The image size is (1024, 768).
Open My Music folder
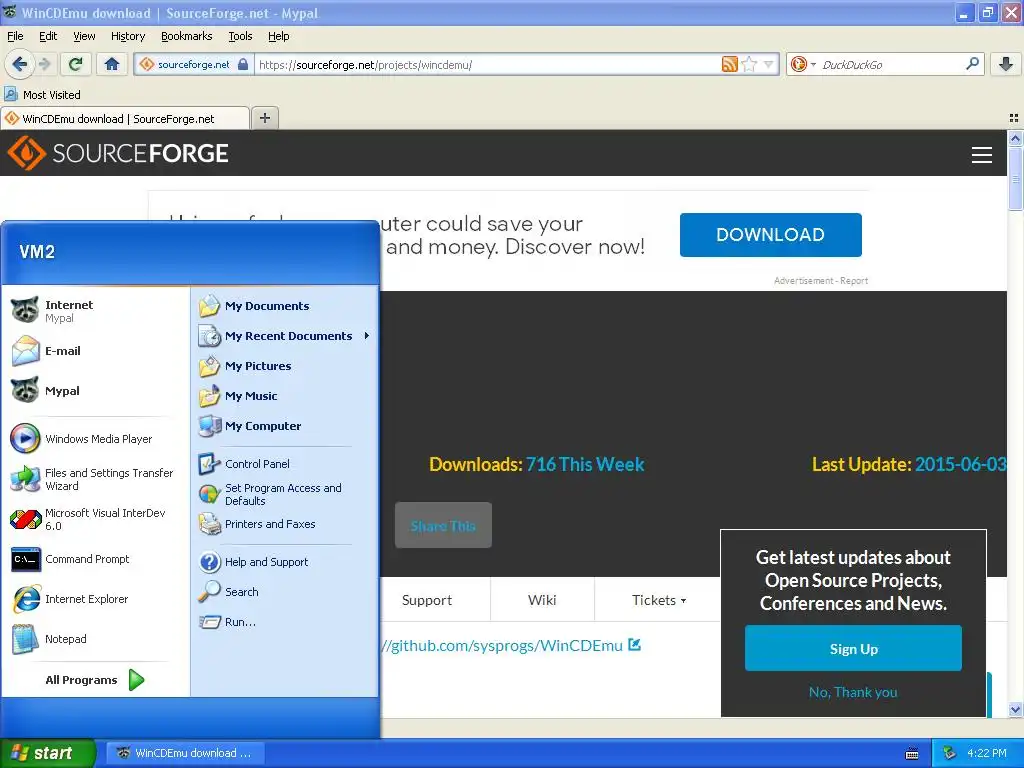tap(285, 396)
